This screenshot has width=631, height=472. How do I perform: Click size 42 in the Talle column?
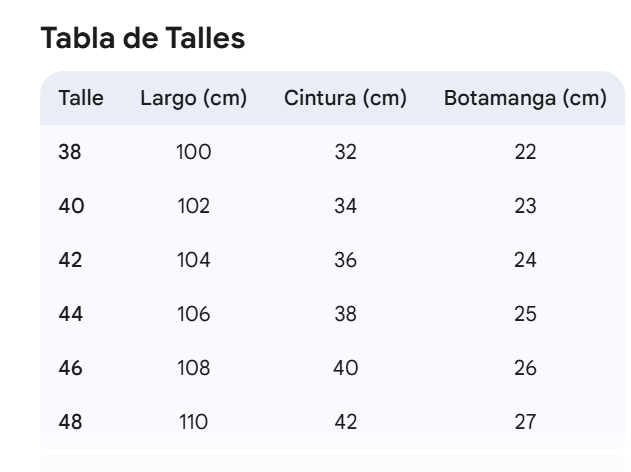tap(70, 260)
